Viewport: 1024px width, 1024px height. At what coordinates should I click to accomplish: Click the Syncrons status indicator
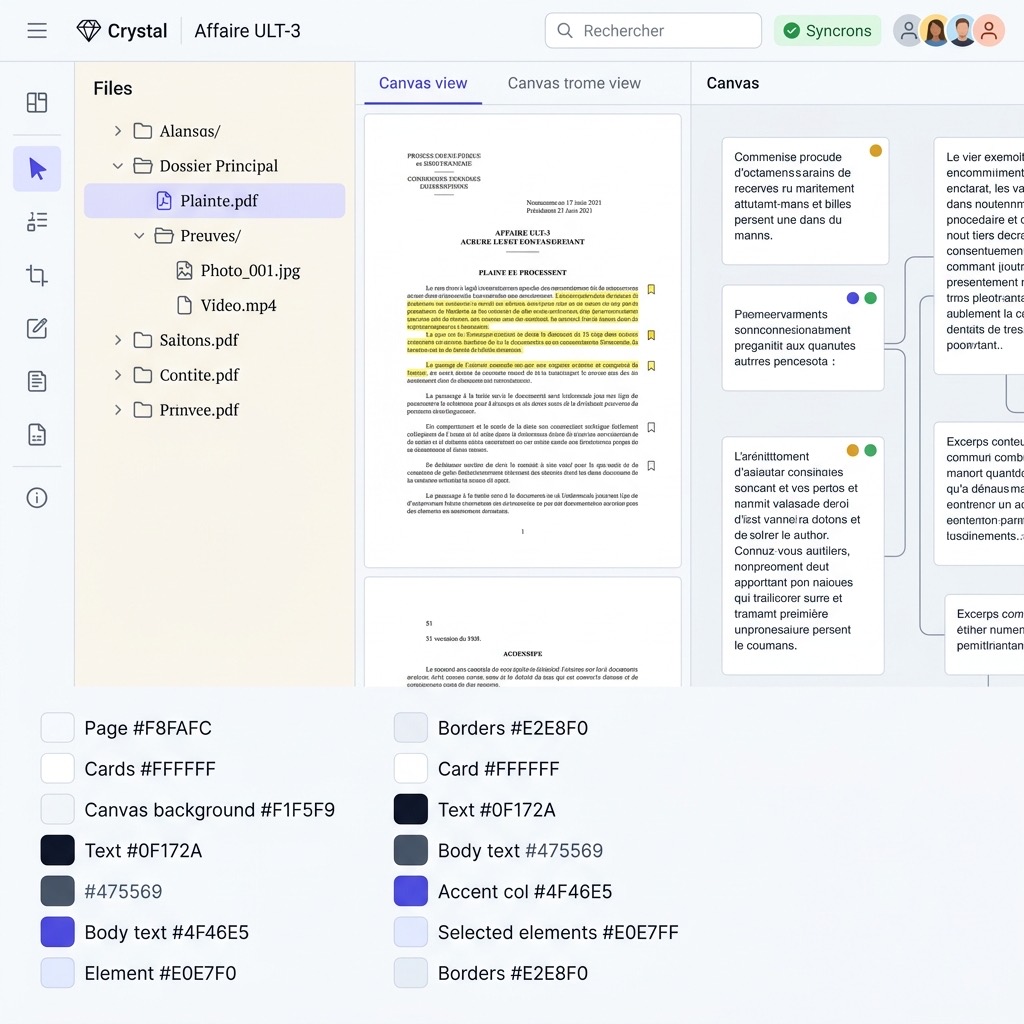[827, 31]
